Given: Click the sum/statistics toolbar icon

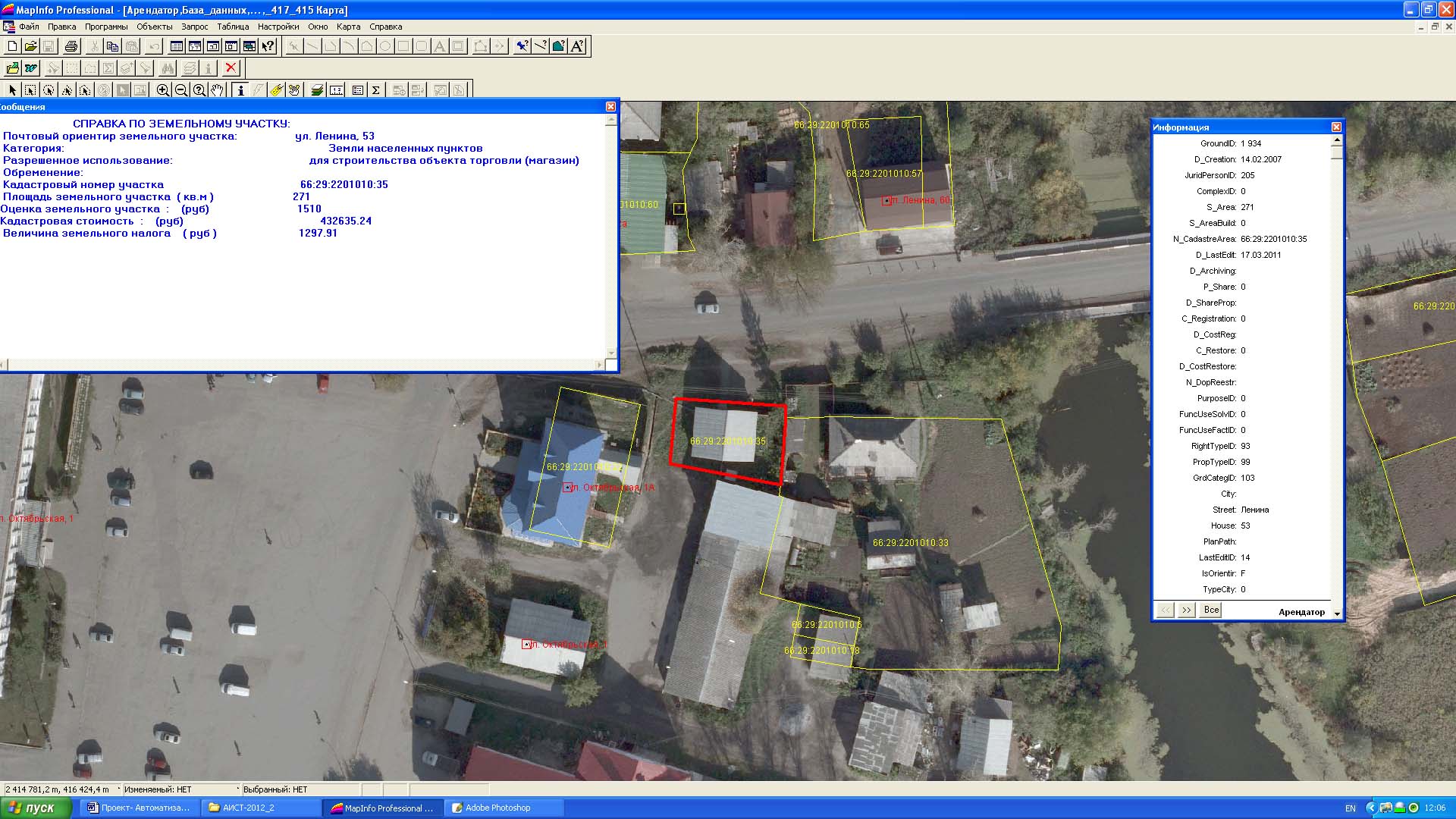Looking at the screenshot, I should (375, 90).
